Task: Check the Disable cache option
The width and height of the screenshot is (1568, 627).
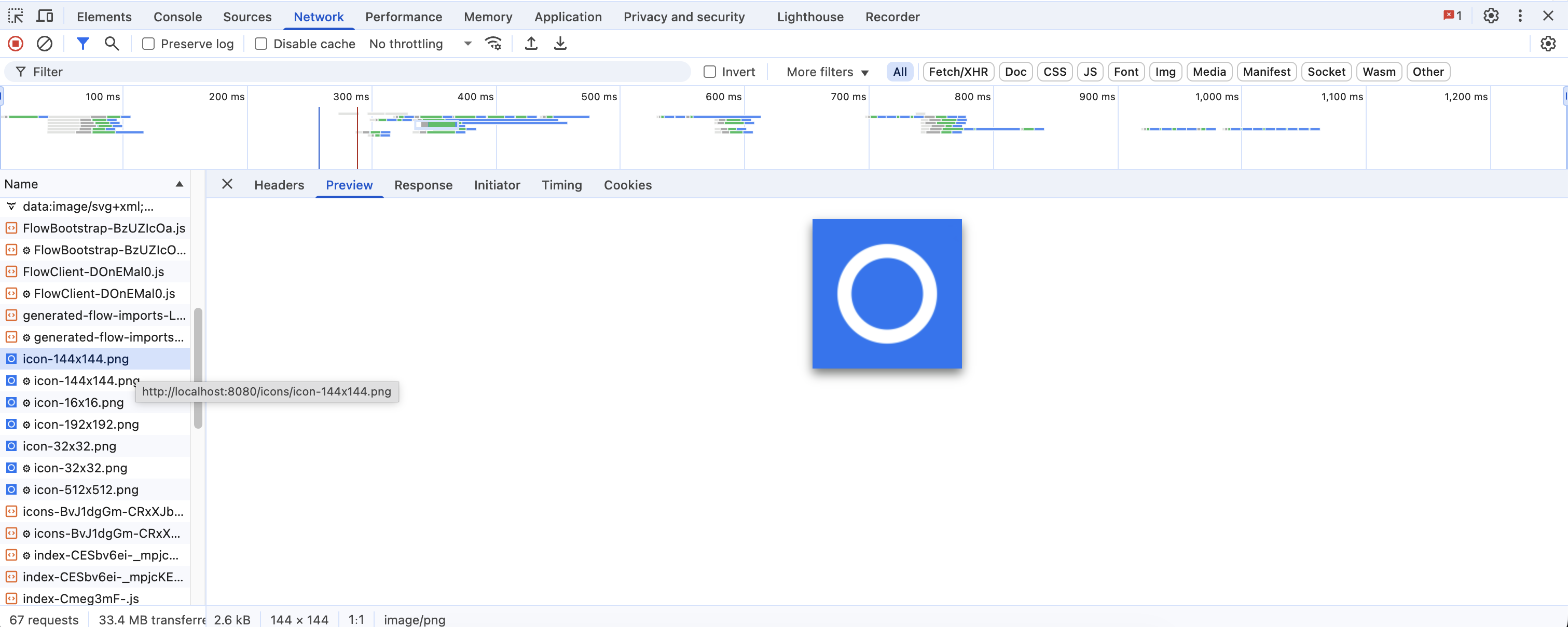Action: (x=261, y=44)
